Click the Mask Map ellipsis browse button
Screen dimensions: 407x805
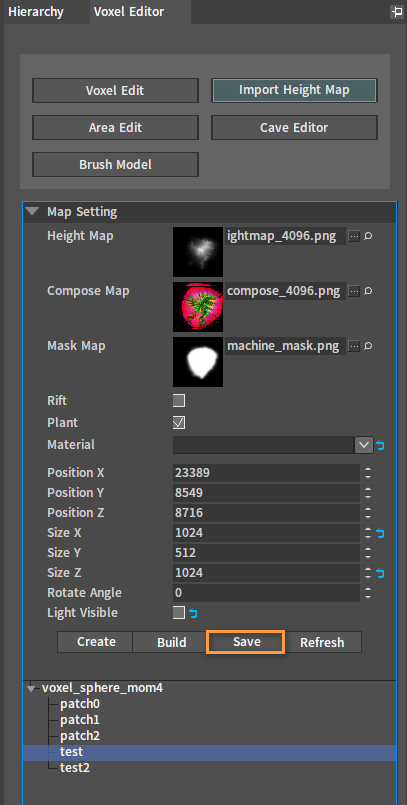[x=354, y=346]
